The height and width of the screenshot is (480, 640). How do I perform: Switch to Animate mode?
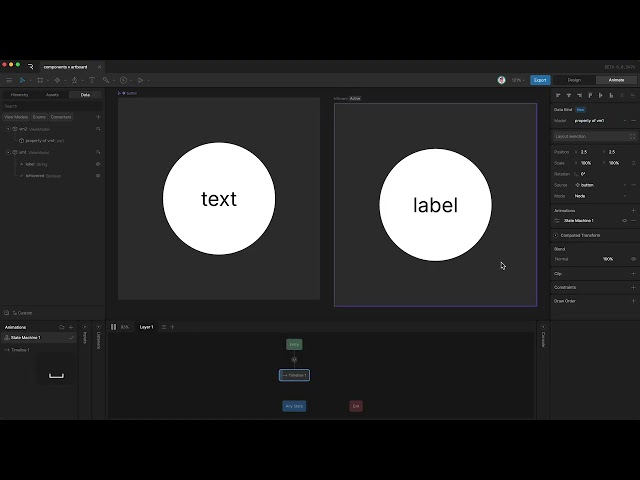click(616, 80)
